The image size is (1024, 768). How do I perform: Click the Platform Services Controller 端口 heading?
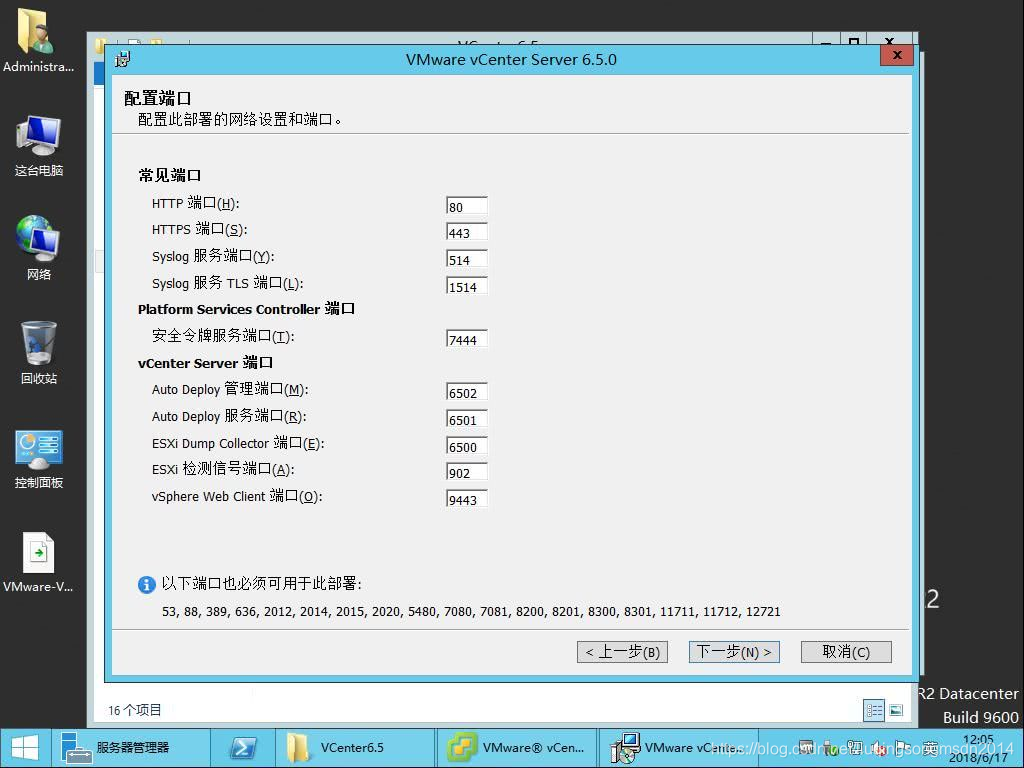click(x=246, y=309)
